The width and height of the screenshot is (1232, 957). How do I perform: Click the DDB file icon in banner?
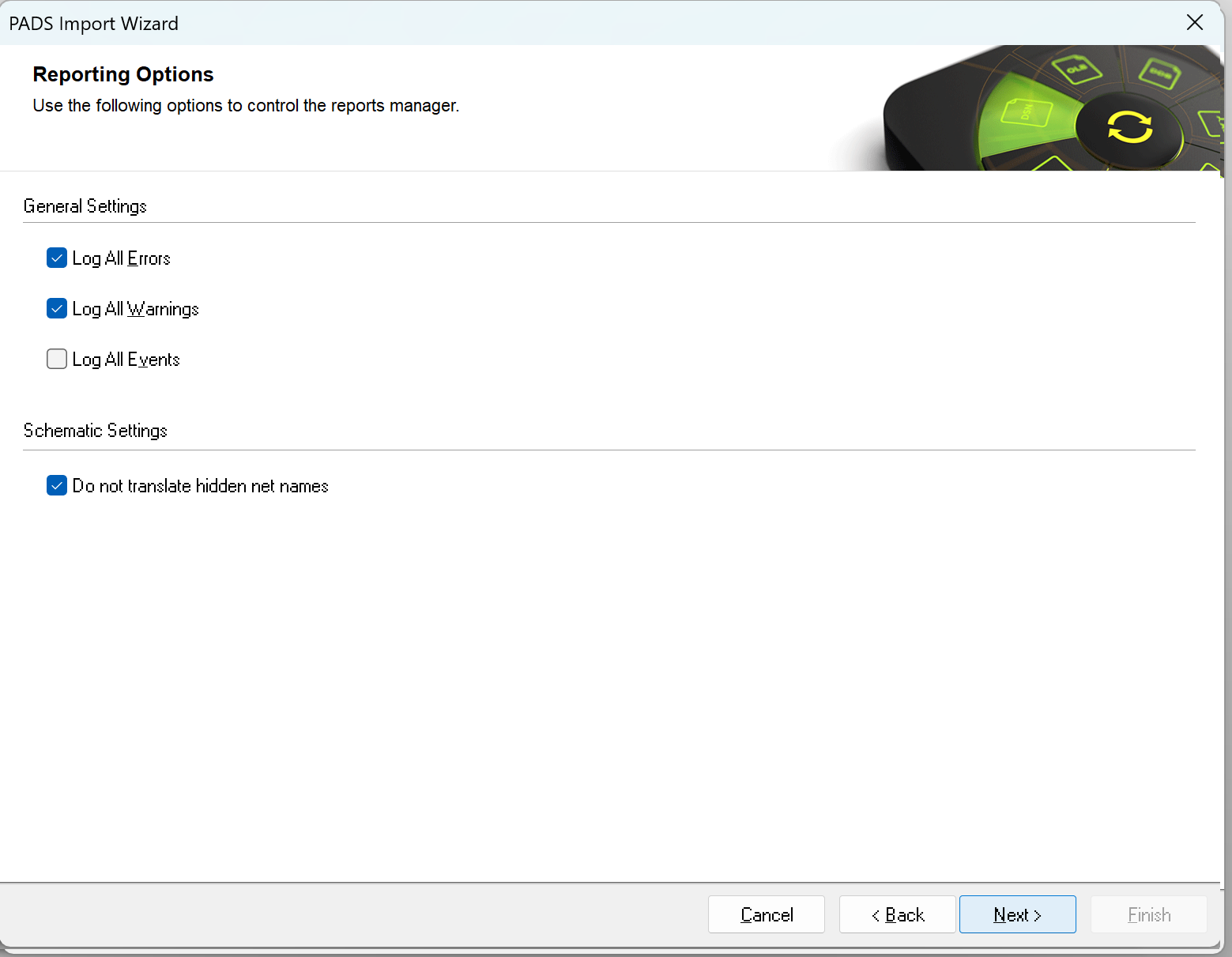point(1159,73)
